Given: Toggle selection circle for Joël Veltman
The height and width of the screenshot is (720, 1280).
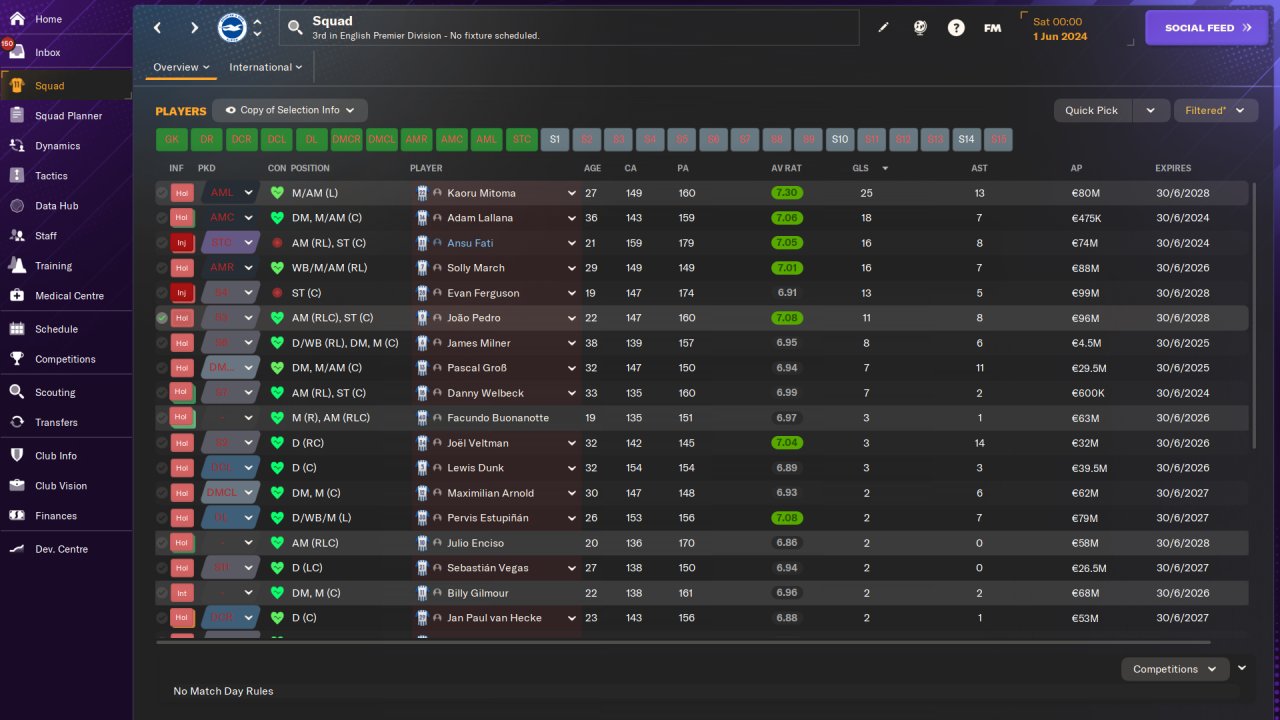Looking at the screenshot, I should coord(162,443).
